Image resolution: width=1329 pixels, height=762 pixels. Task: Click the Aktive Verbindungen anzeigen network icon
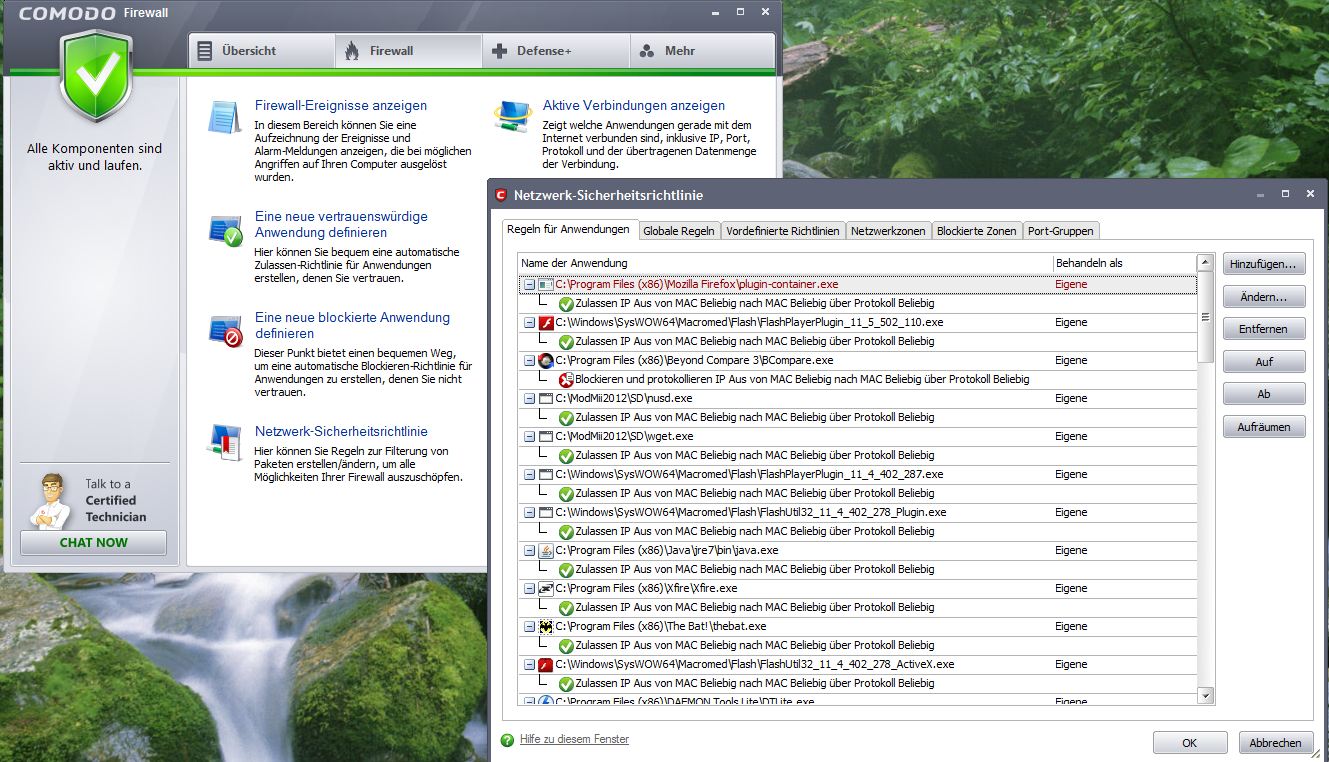point(513,117)
